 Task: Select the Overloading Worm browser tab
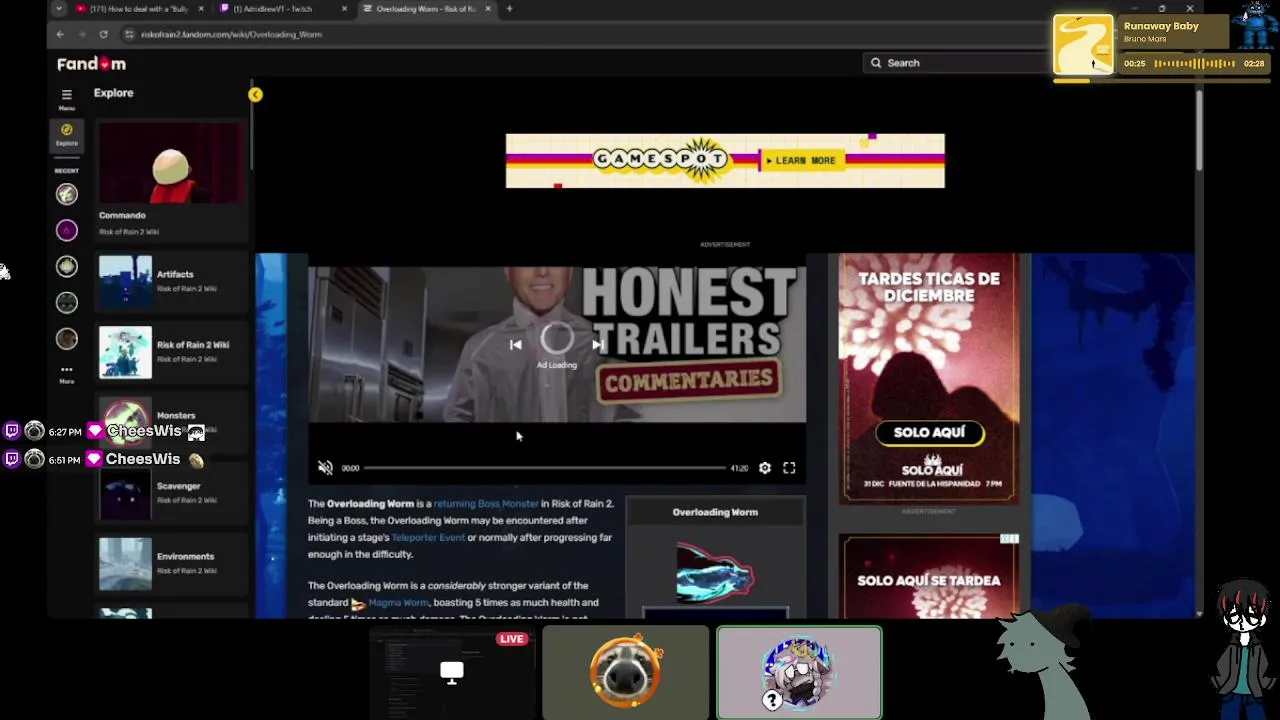[x=425, y=9]
